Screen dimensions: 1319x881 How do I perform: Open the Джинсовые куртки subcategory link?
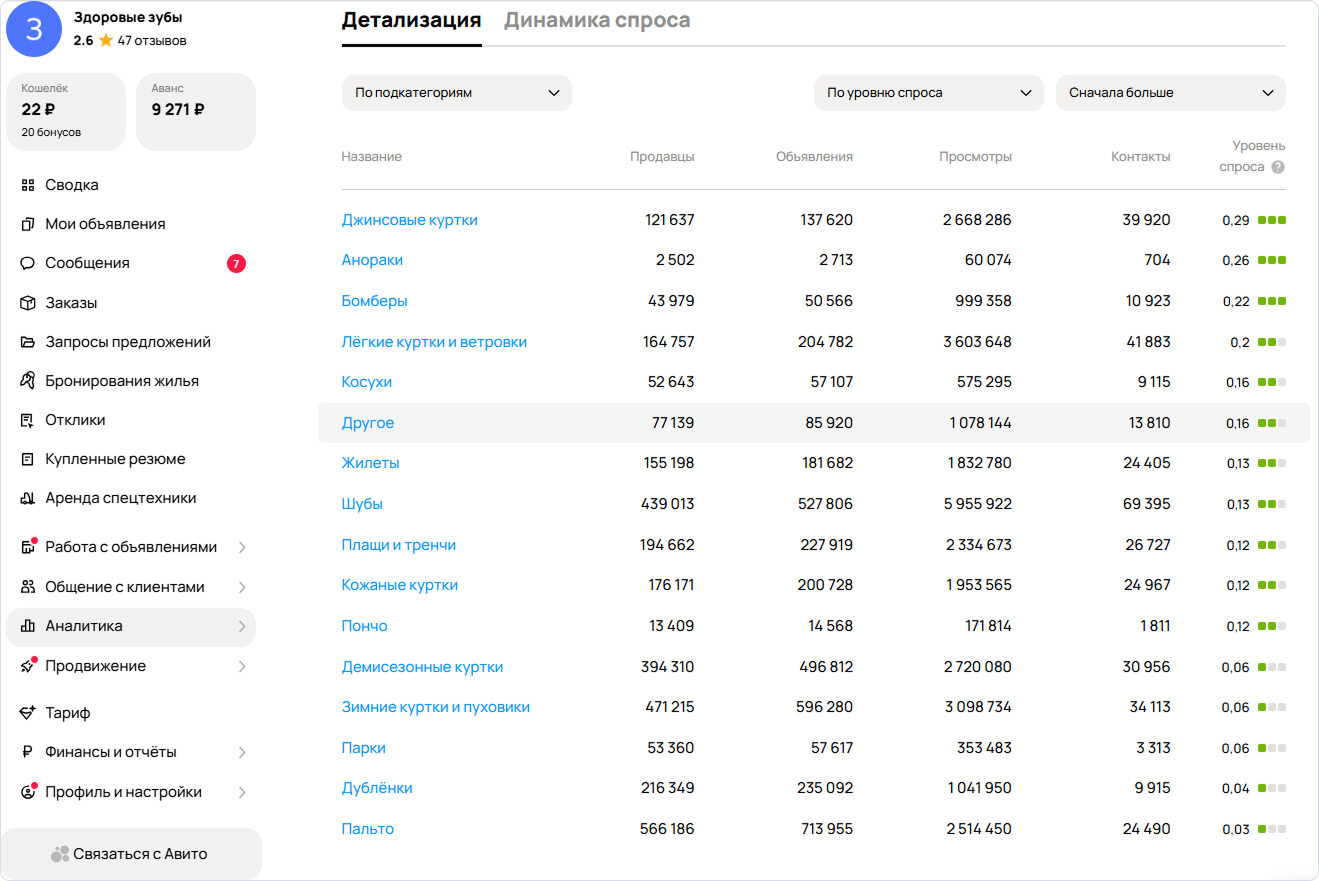pyautogui.click(x=409, y=220)
